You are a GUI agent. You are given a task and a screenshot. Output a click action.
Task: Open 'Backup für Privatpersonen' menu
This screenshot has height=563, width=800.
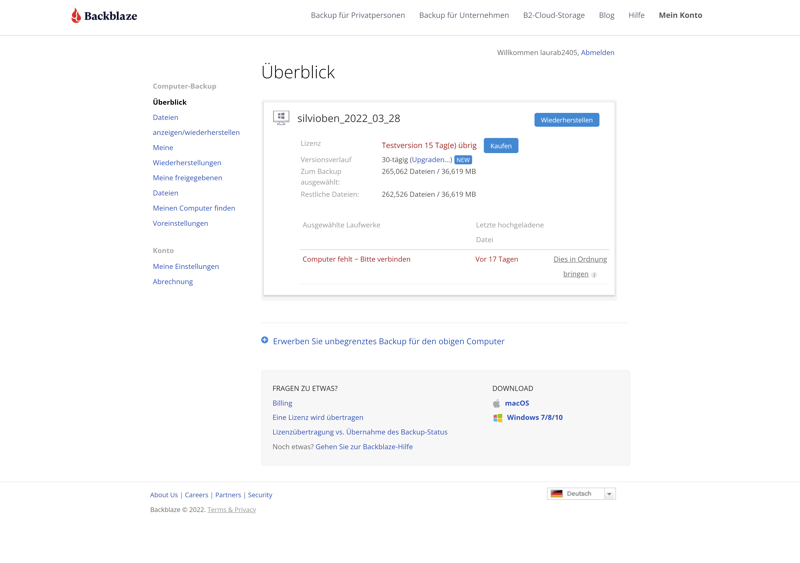[x=357, y=15]
